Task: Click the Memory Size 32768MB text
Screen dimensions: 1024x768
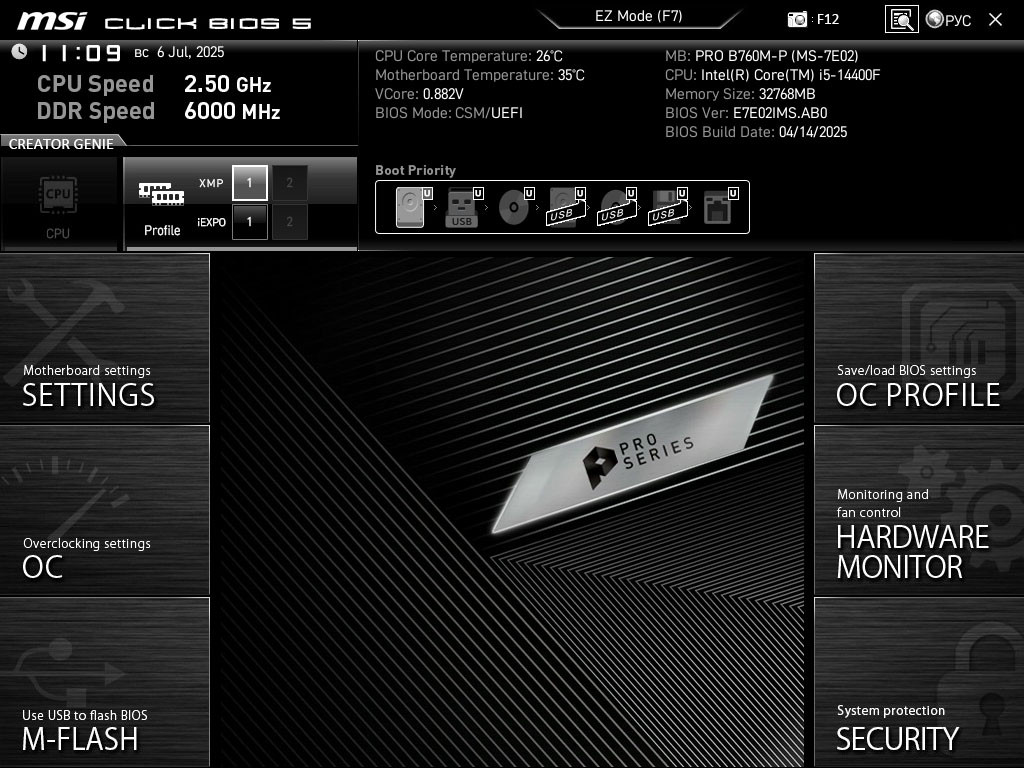Action: click(740, 94)
